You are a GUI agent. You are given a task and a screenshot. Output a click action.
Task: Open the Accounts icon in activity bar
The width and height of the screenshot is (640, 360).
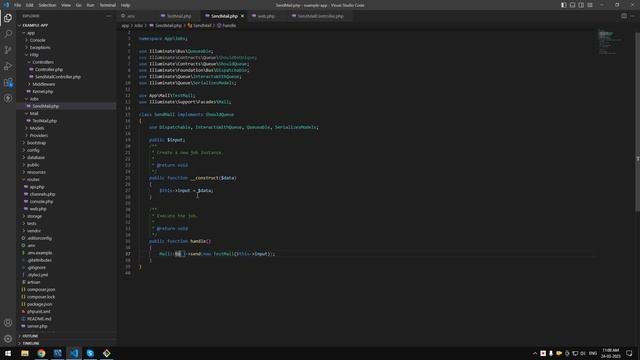click(8, 323)
